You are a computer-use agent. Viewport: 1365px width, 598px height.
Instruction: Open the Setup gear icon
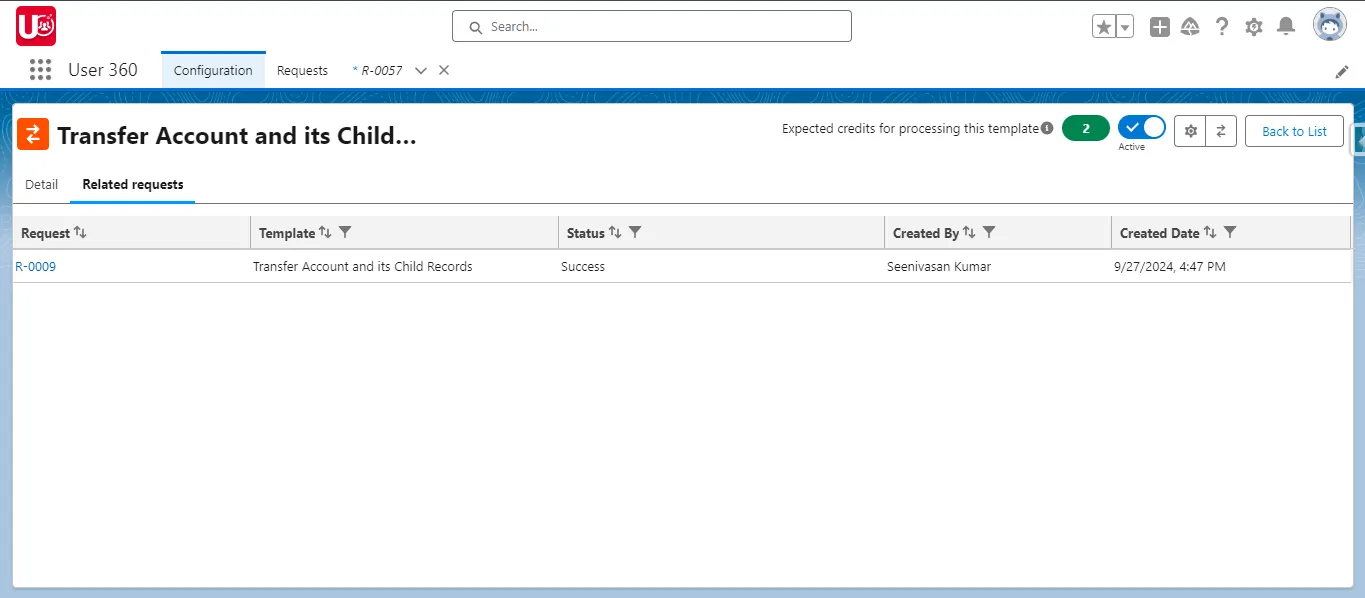1254,27
